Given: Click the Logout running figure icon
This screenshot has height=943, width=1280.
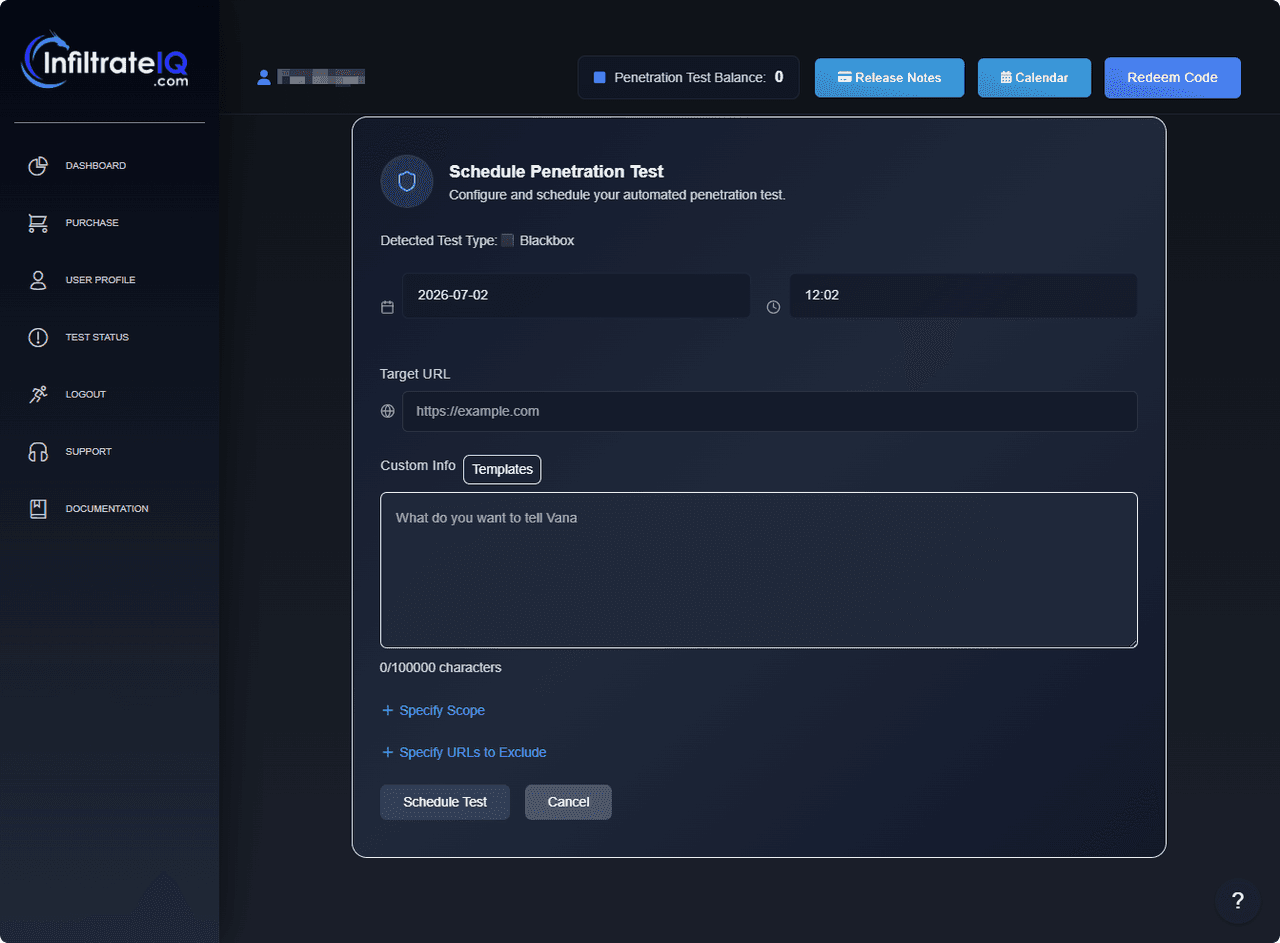Looking at the screenshot, I should (x=38, y=394).
